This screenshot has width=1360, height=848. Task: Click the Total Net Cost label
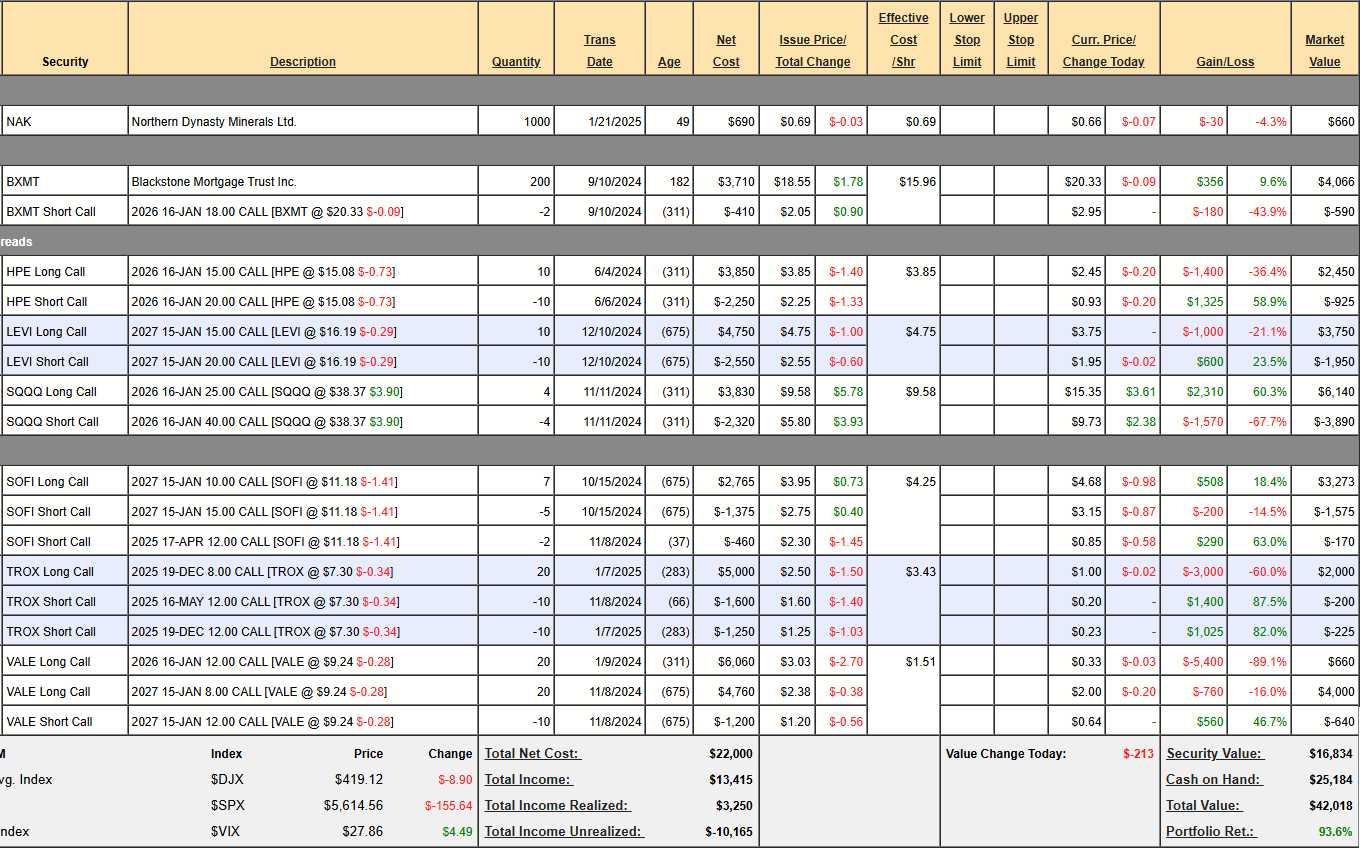(532, 754)
